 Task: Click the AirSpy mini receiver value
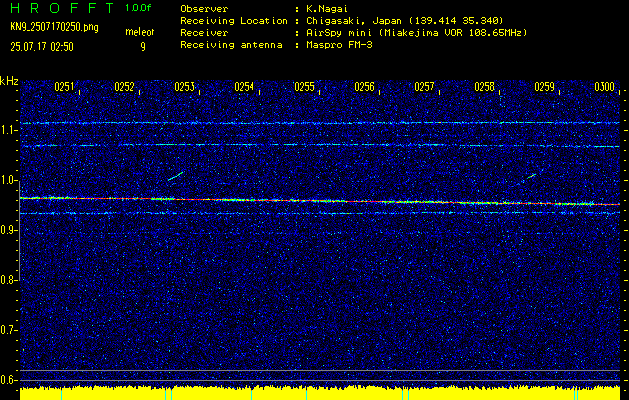click(416, 33)
